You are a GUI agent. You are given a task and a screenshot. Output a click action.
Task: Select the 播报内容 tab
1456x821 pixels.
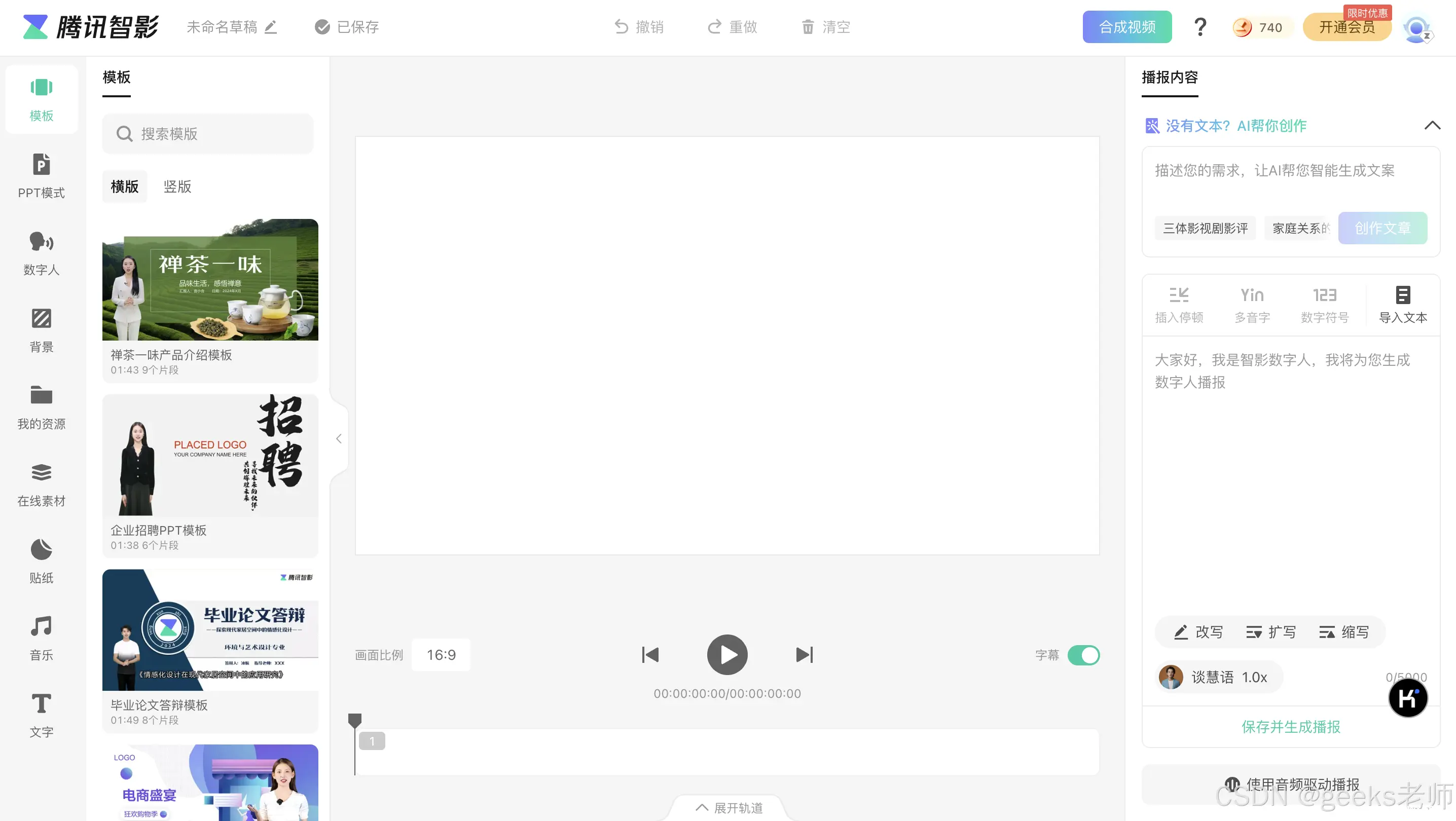click(x=1170, y=78)
